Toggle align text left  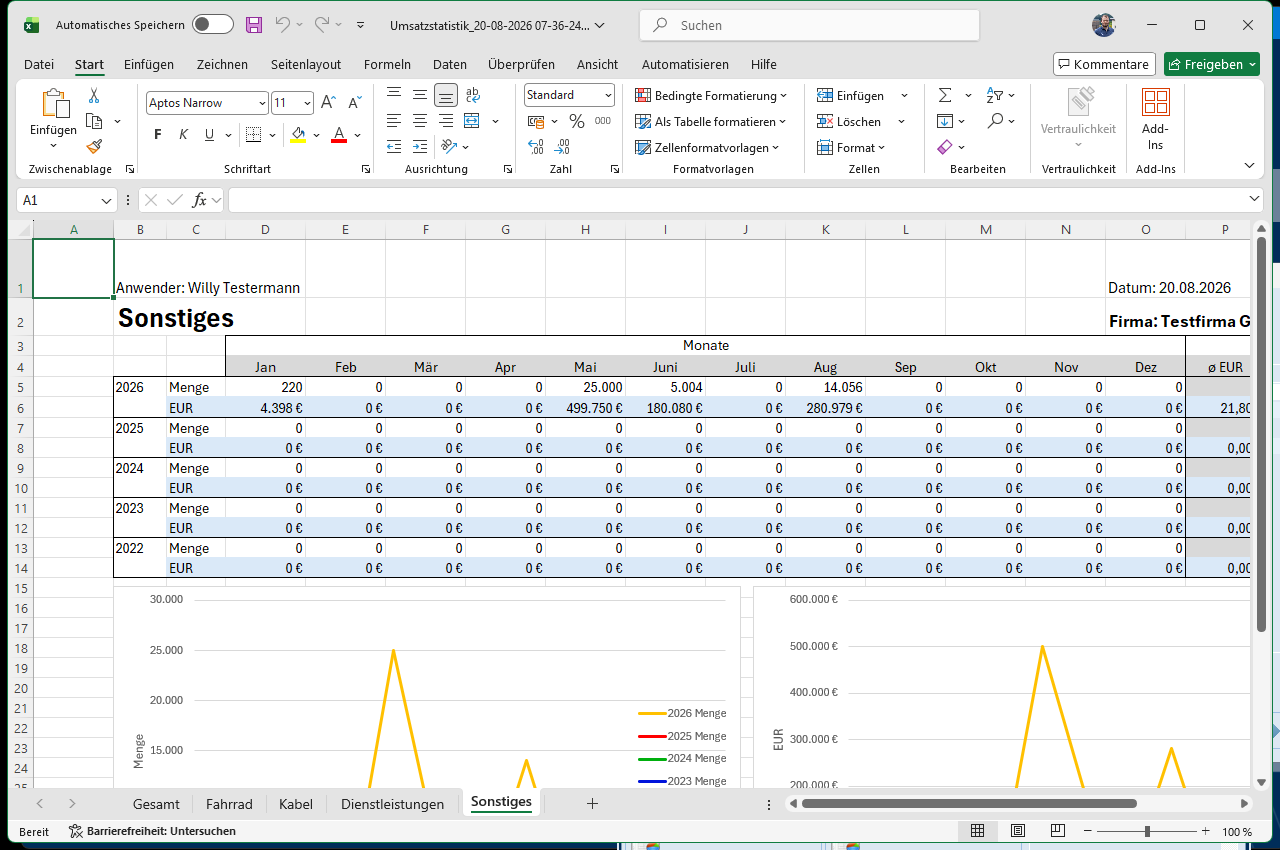coord(394,121)
